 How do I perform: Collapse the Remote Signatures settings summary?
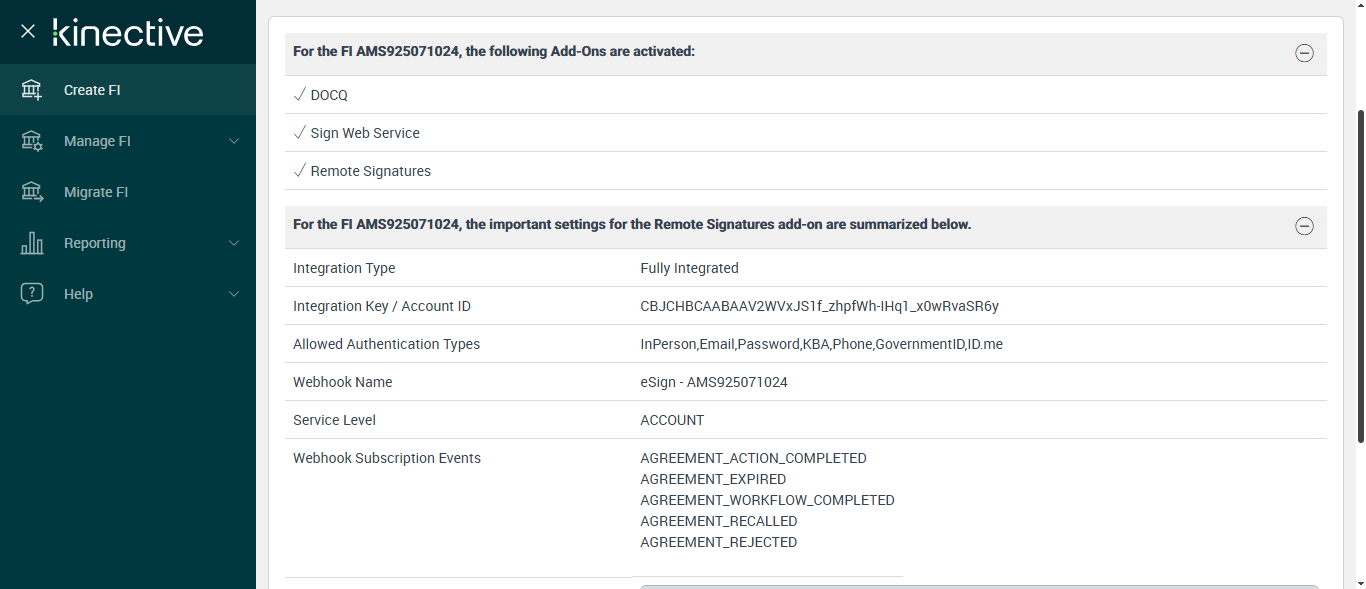[1304, 226]
